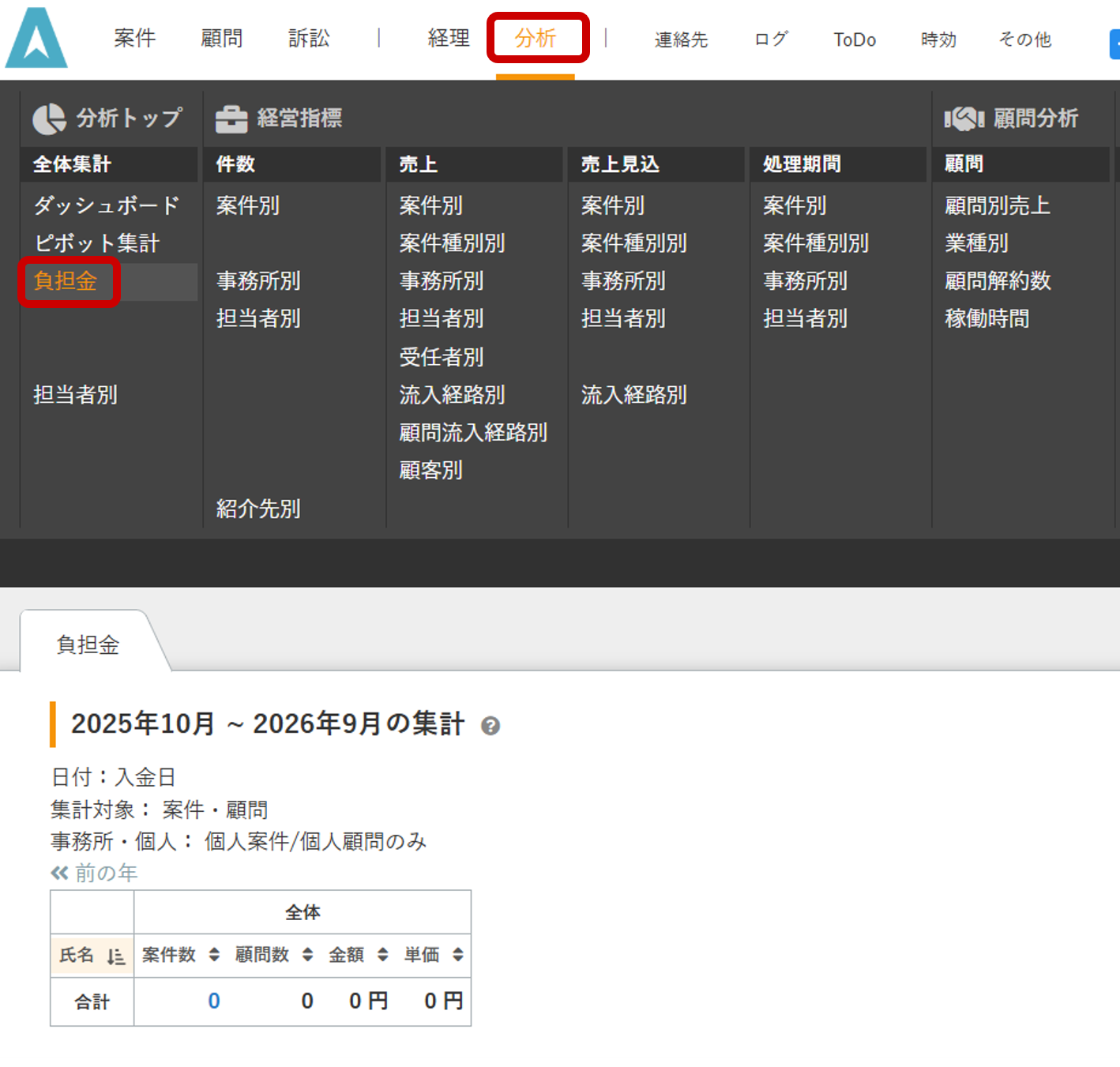Open 受任者別 under 売上
Image resolution: width=1120 pixels, height=1067 pixels.
[442, 357]
